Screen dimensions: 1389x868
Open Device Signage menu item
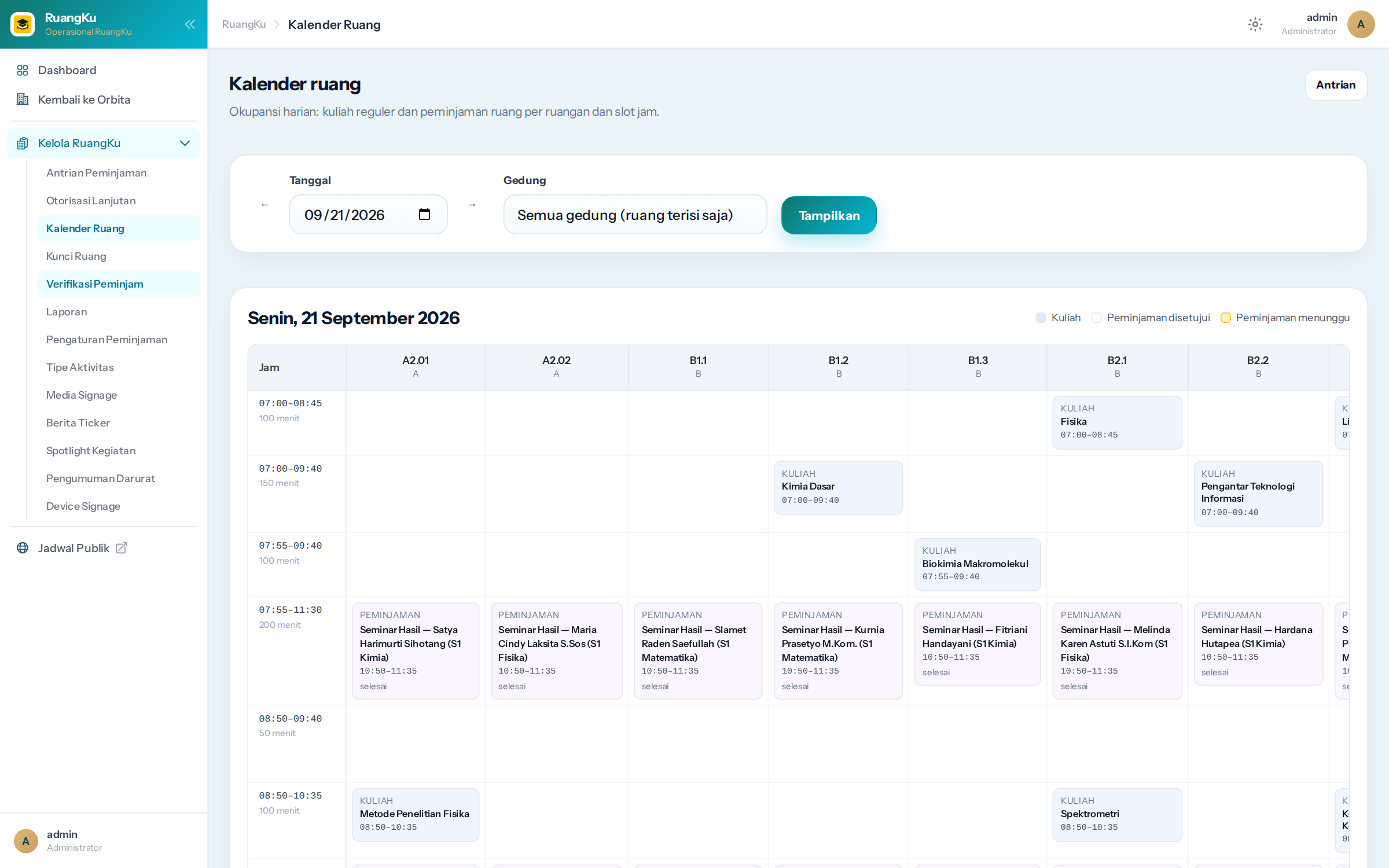tap(119, 506)
